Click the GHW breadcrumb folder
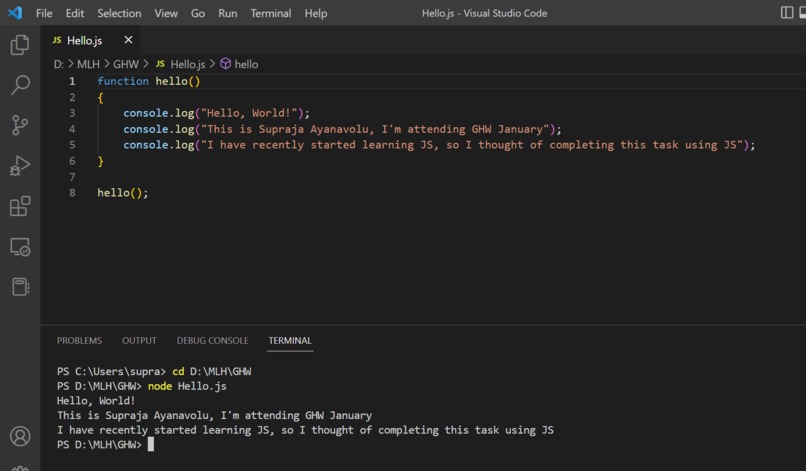The image size is (806, 471). click(x=126, y=64)
